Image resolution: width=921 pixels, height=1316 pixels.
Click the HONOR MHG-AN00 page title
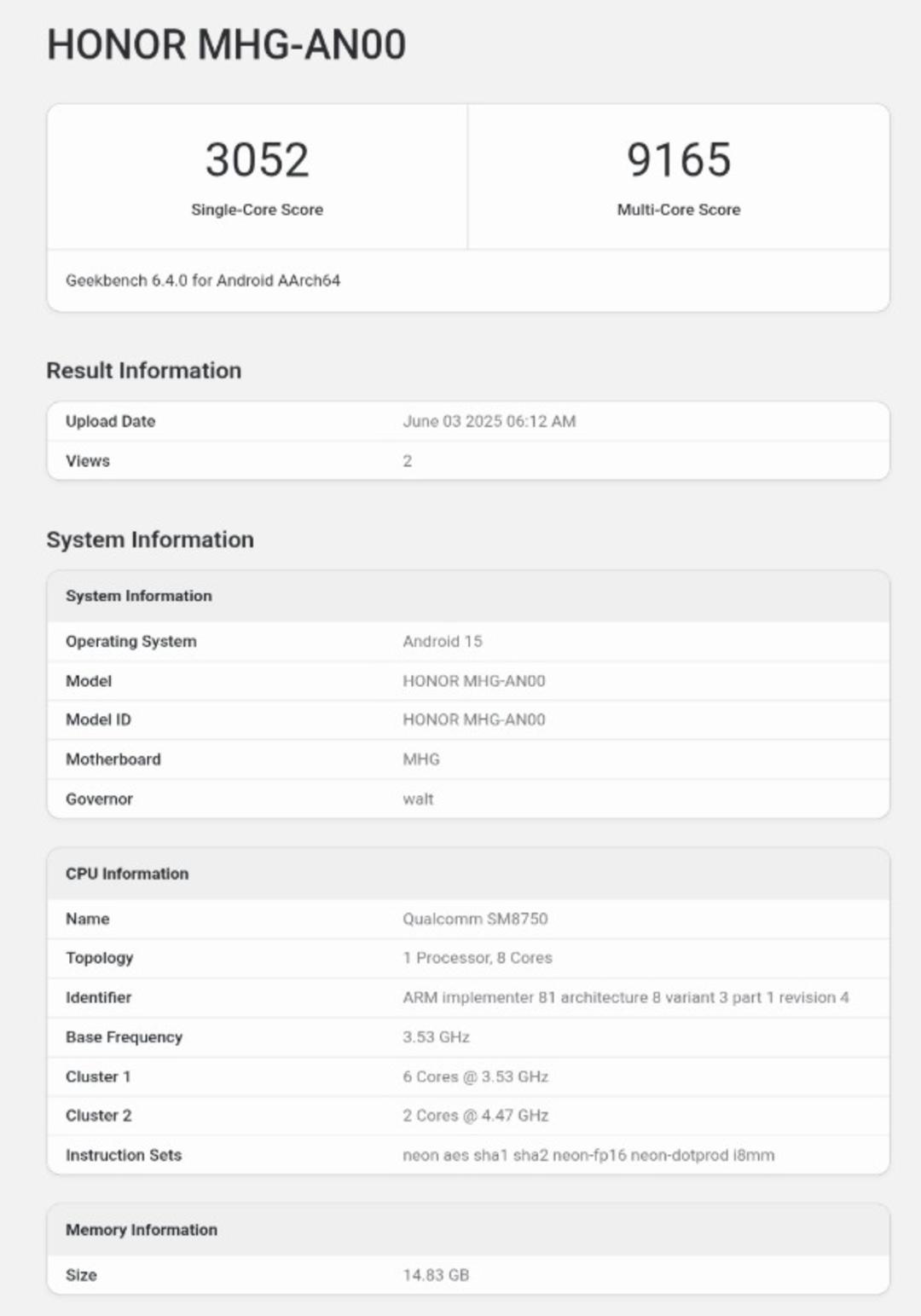coord(226,45)
